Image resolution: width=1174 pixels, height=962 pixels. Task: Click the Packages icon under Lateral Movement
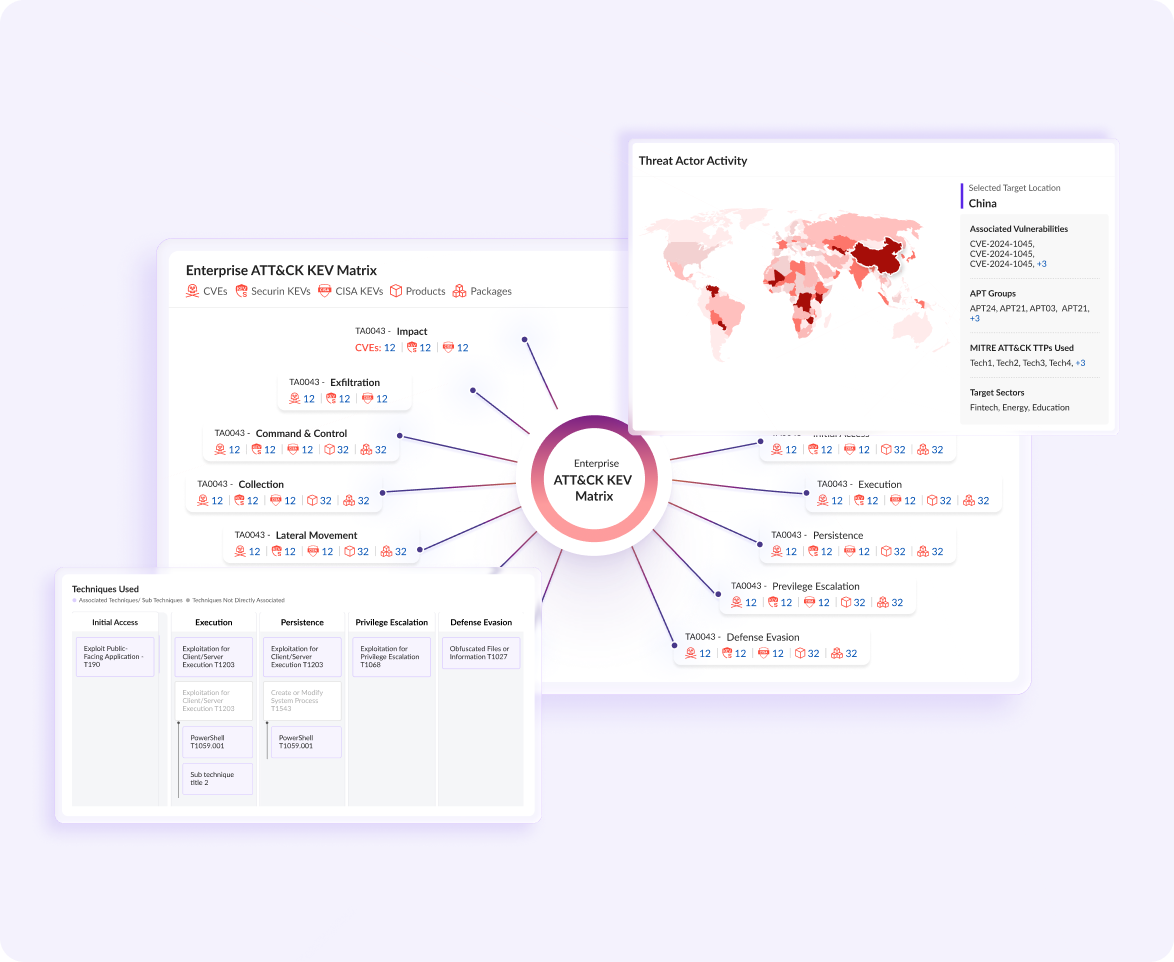point(386,551)
